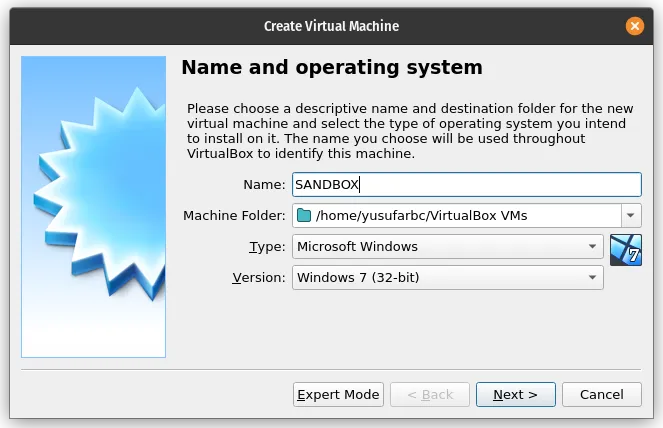
Task: Click the Version: label
Action: click(259, 277)
